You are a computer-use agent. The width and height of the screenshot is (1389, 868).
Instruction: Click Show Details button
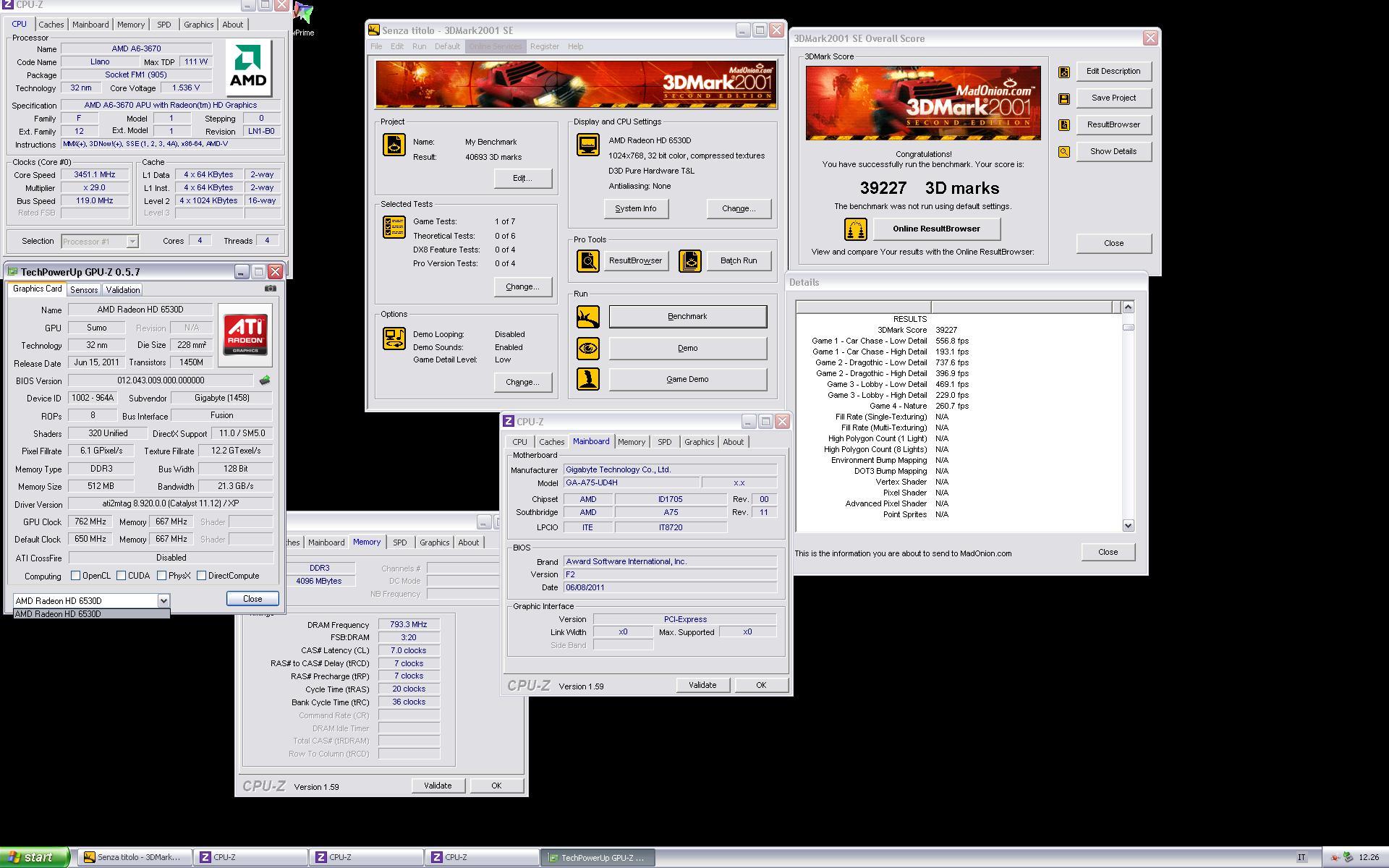1113,151
